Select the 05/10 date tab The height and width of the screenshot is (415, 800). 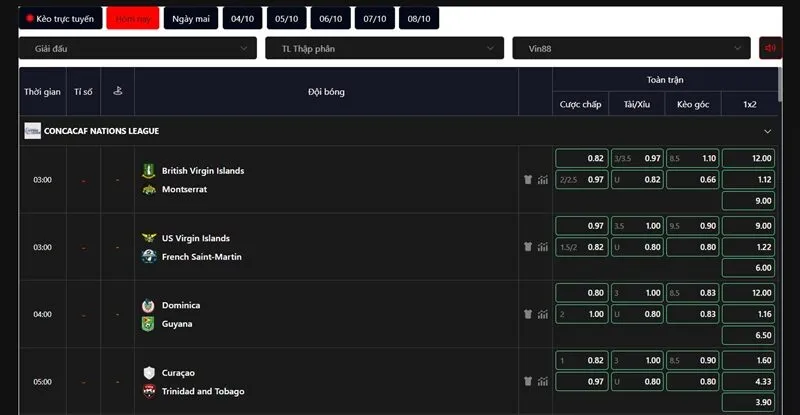(286, 19)
